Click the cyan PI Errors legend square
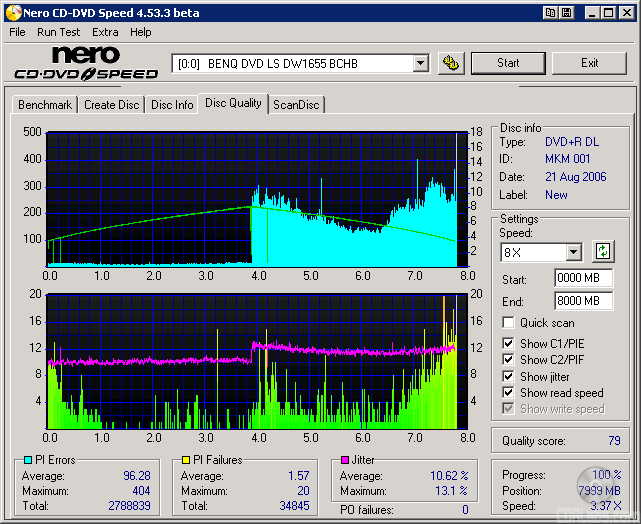641x524 pixels. pos(27,461)
